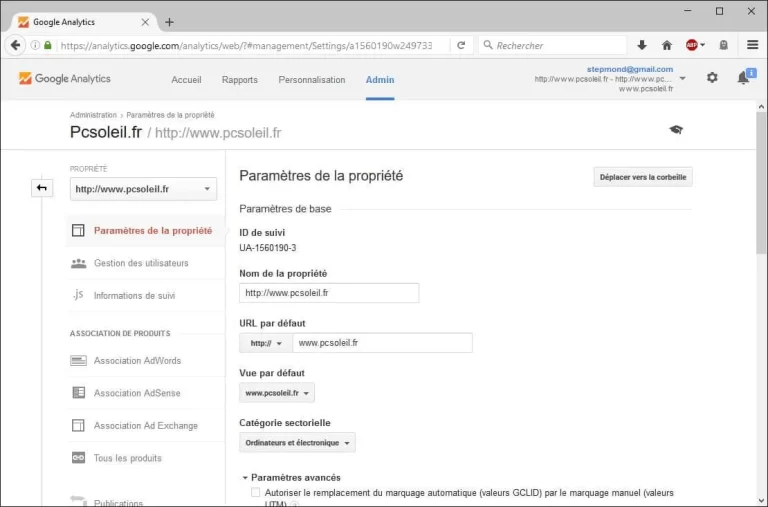The width and height of the screenshot is (768, 507).
Task: Click the Association Ad Exchange icon
Action: 78,425
